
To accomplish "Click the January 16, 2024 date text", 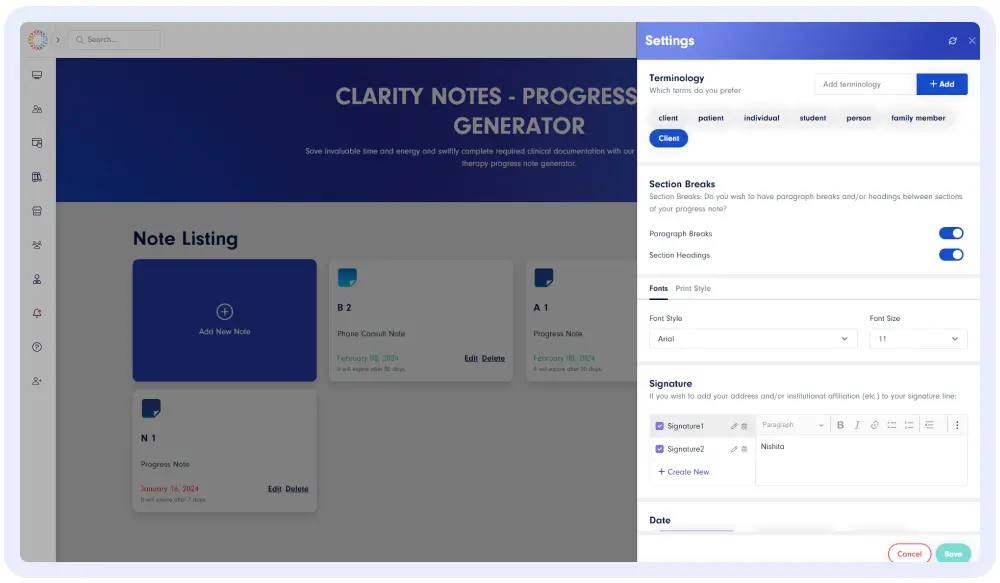I will tap(169, 489).
